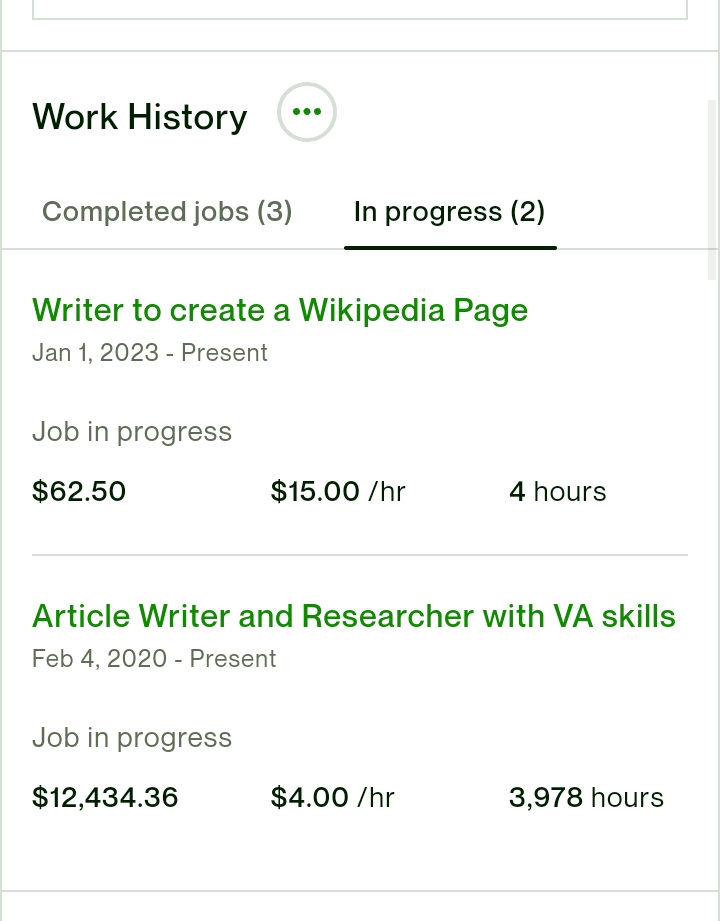Viewport: 720px width, 921px height.
Task: Click Job in progress under Article Writer job
Action: click(132, 738)
